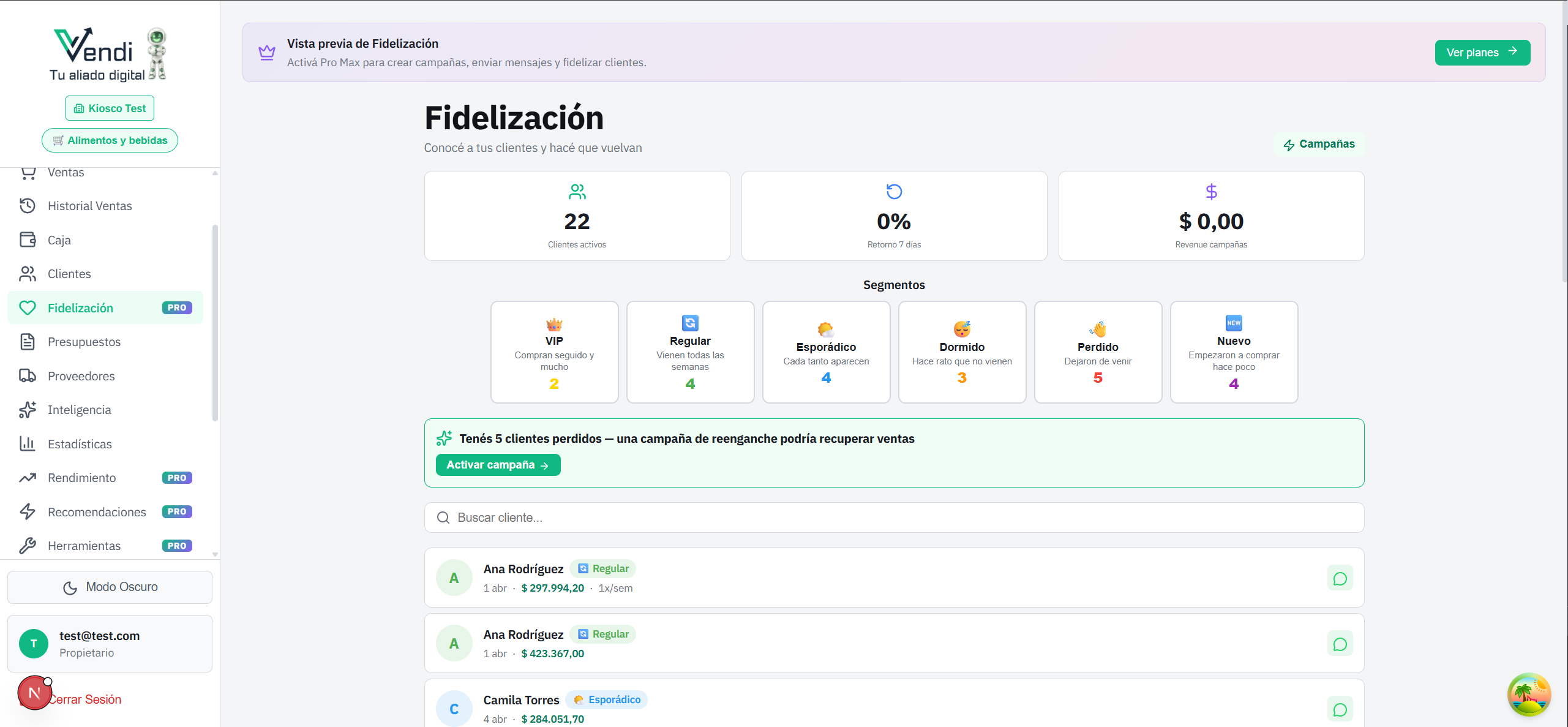Viewport: 1568px width, 727px height.
Task: Open the chat bubble for Ana Rodríguez
Action: click(x=1340, y=578)
